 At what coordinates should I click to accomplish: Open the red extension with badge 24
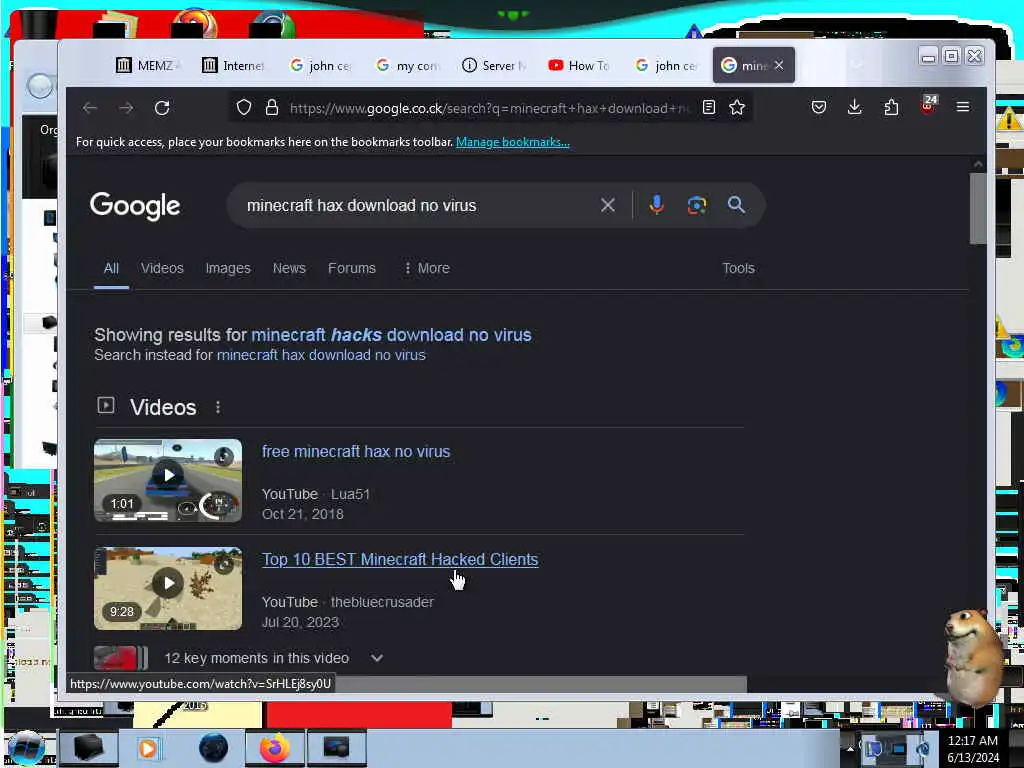(x=928, y=106)
